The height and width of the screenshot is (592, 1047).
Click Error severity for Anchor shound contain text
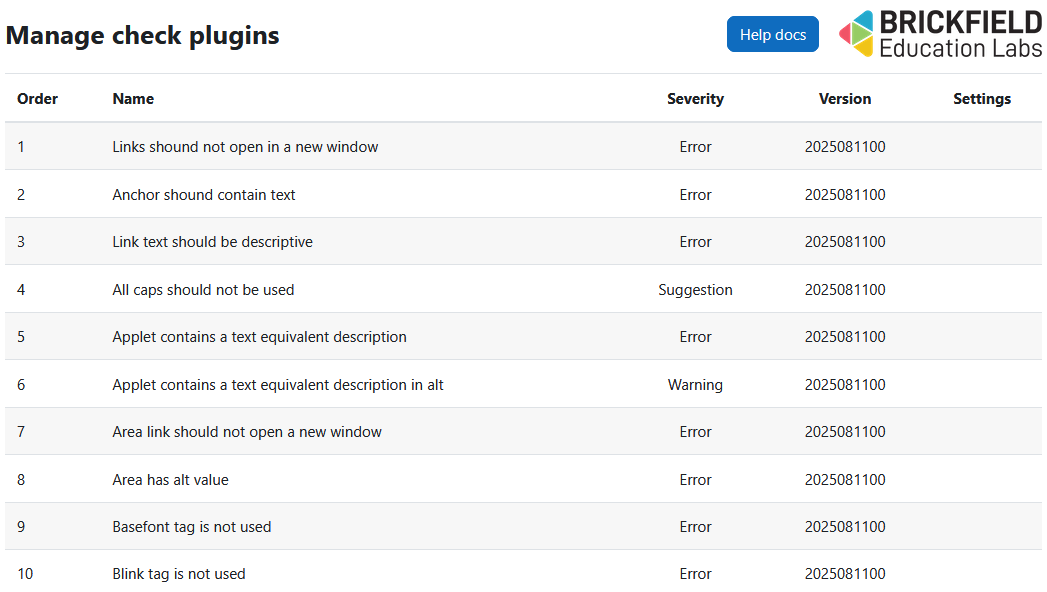click(x=695, y=195)
